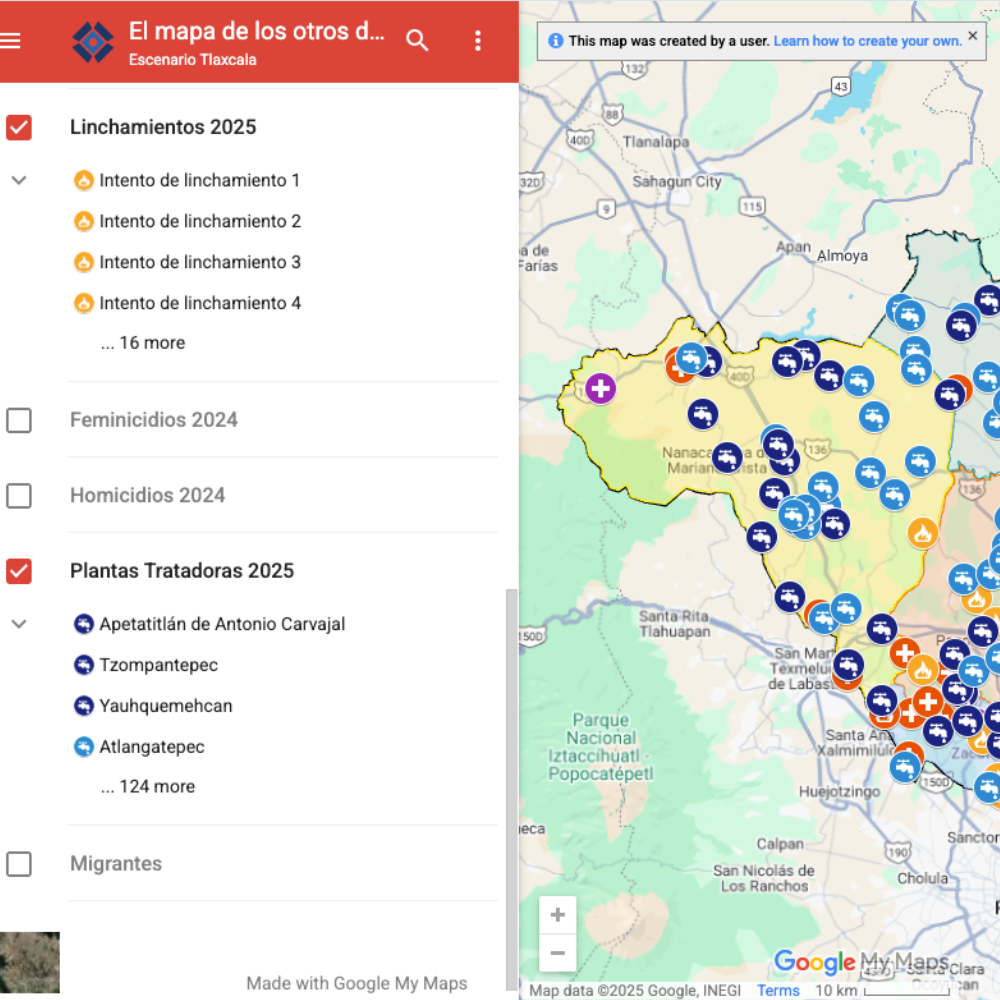This screenshot has width=1000, height=1000.
Task: Show the '... 16 more' linchamiento items
Action: (142, 343)
